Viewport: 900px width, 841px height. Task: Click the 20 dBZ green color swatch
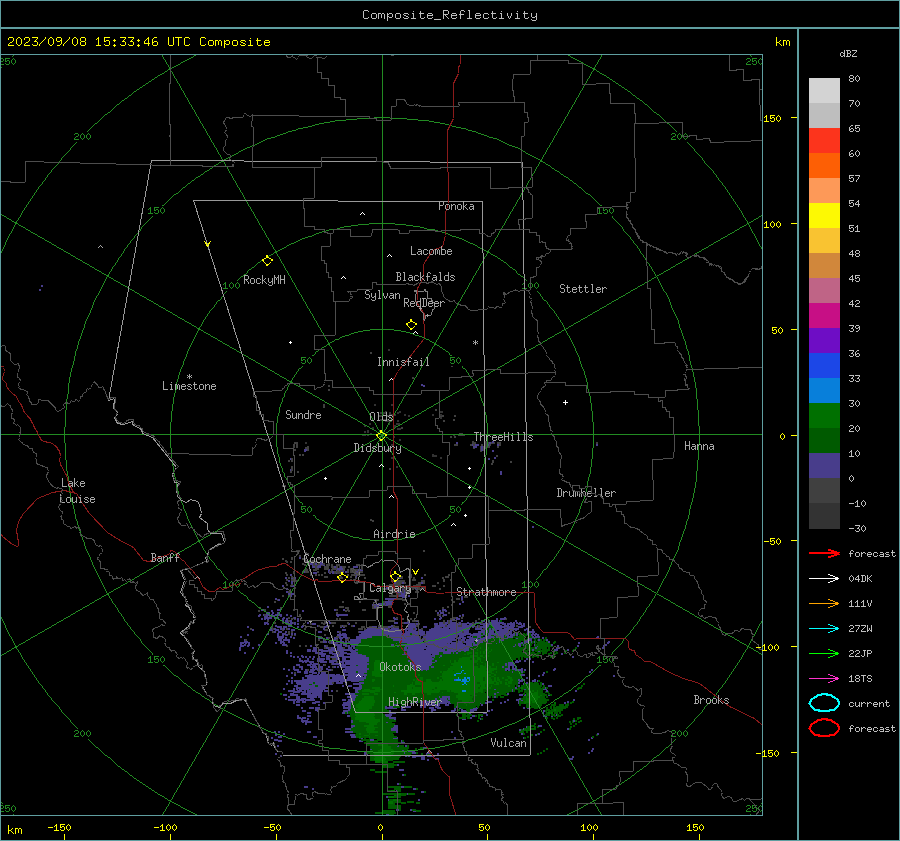coord(824,416)
